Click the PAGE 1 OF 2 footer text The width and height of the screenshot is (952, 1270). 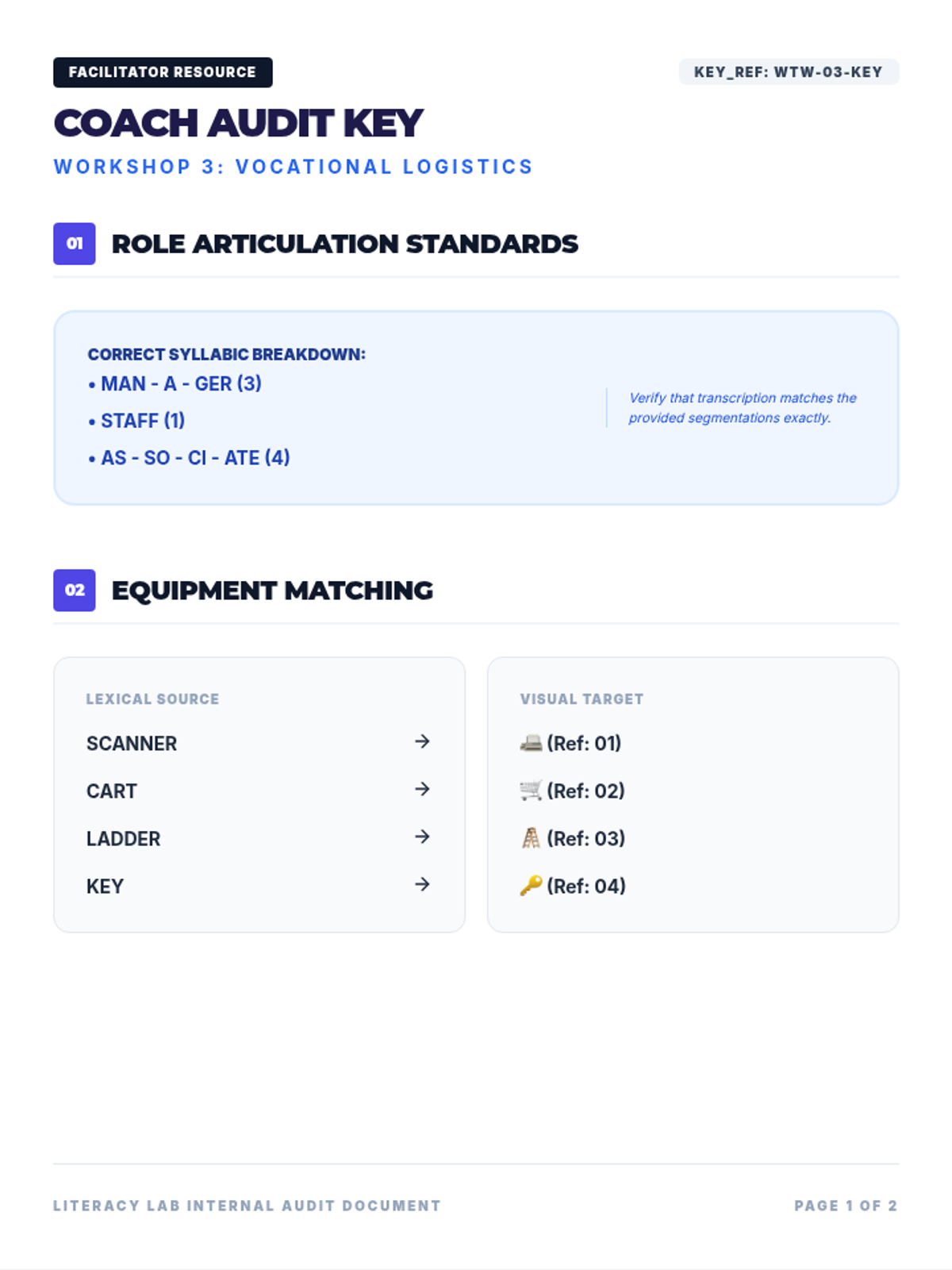click(x=846, y=1206)
